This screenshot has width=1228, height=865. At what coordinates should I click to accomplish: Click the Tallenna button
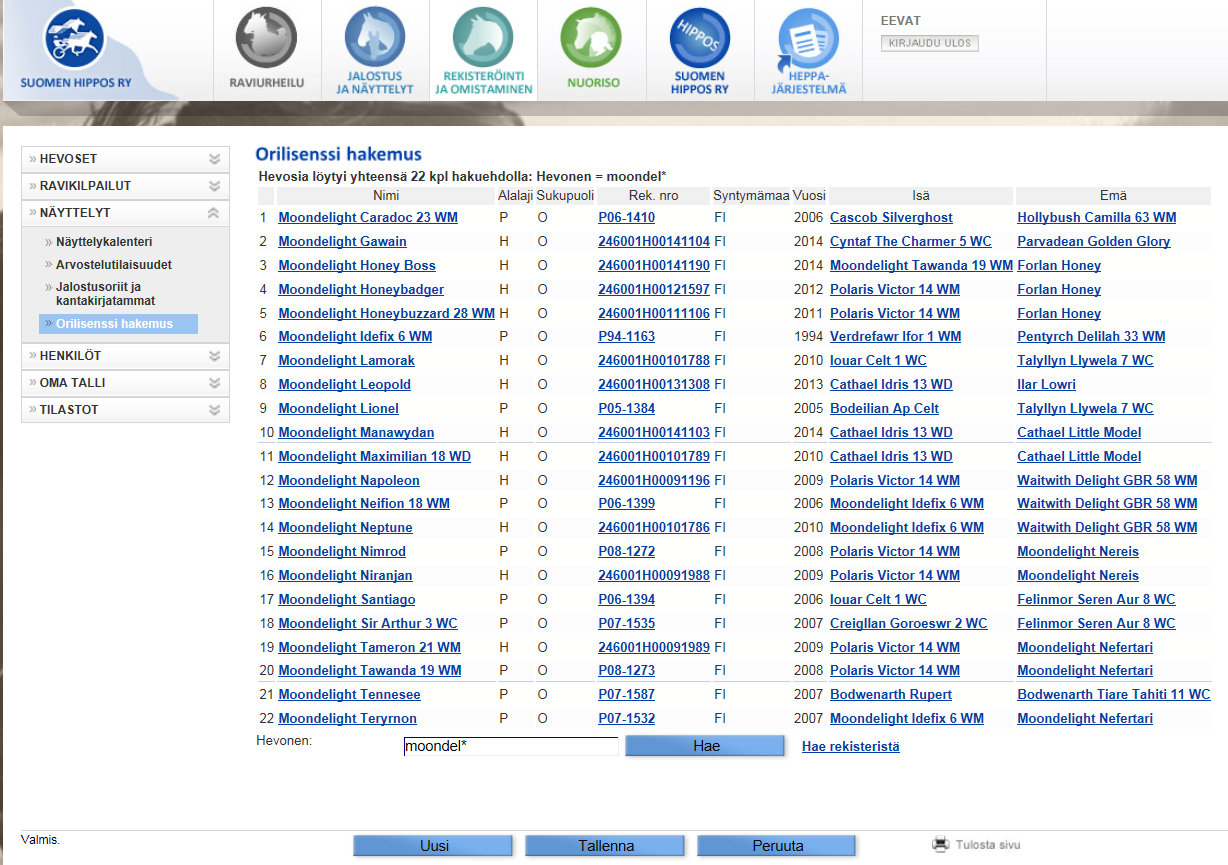coord(606,846)
